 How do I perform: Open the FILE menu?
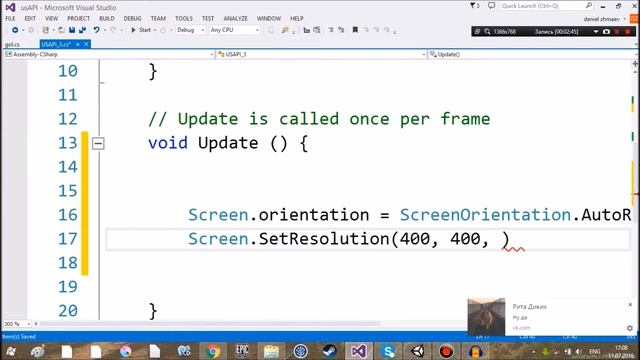click(x=10, y=18)
